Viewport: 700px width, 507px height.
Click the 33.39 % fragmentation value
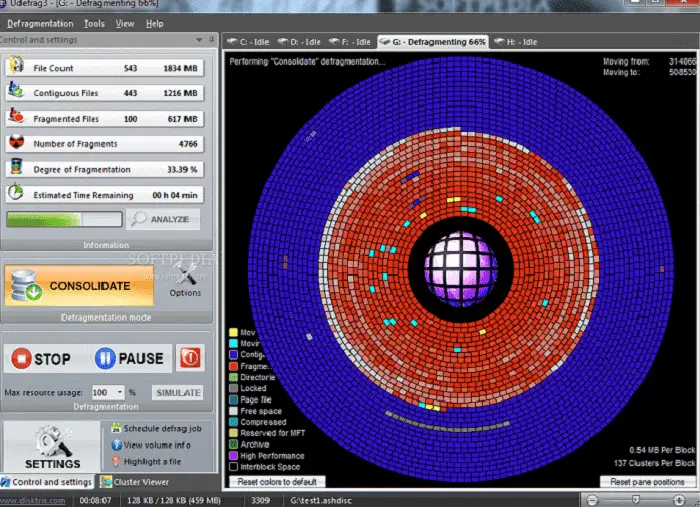click(182, 170)
